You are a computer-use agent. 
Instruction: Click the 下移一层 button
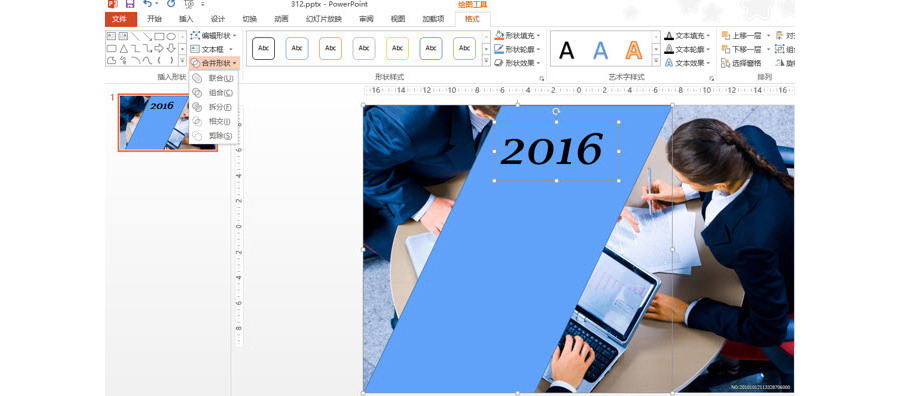coord(741,49)
